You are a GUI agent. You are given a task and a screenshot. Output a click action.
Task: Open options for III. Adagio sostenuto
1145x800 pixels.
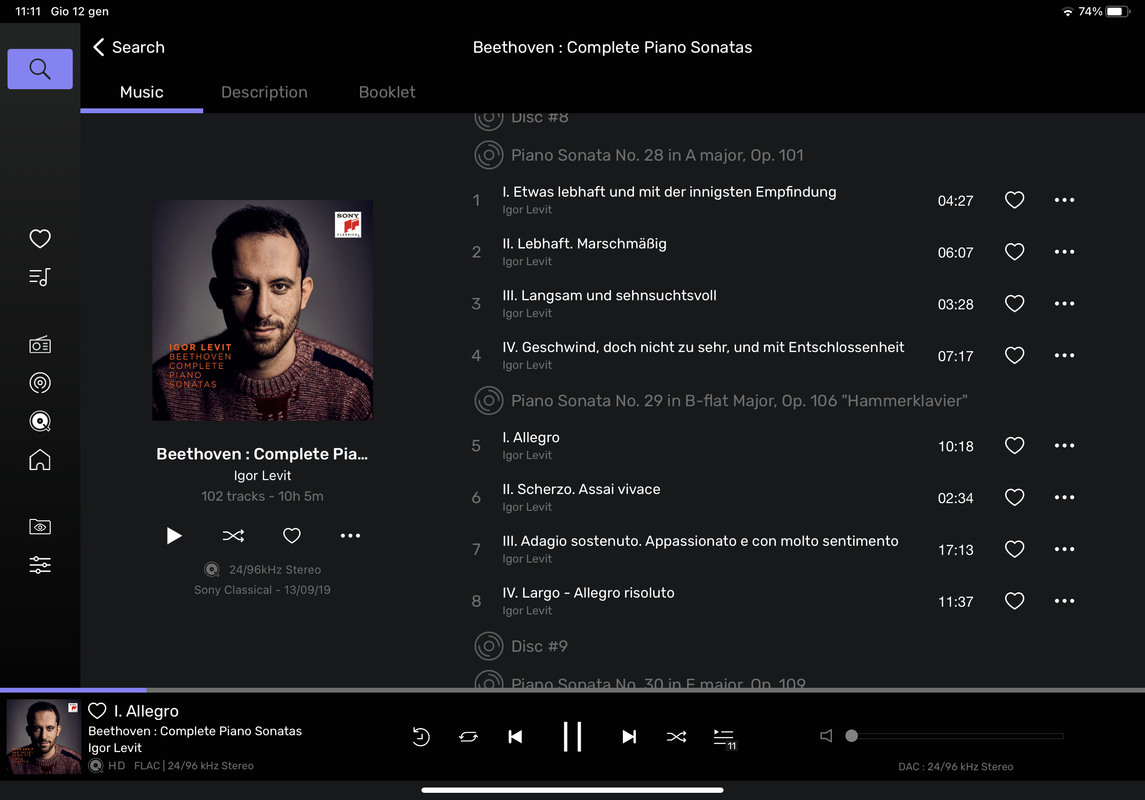tap(1065, 549)
